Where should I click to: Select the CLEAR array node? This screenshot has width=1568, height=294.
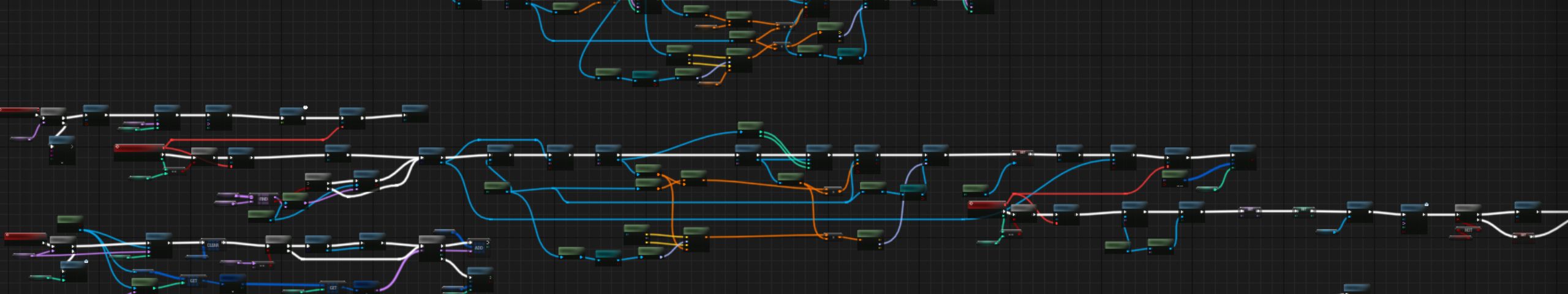(x=213, y=245)
